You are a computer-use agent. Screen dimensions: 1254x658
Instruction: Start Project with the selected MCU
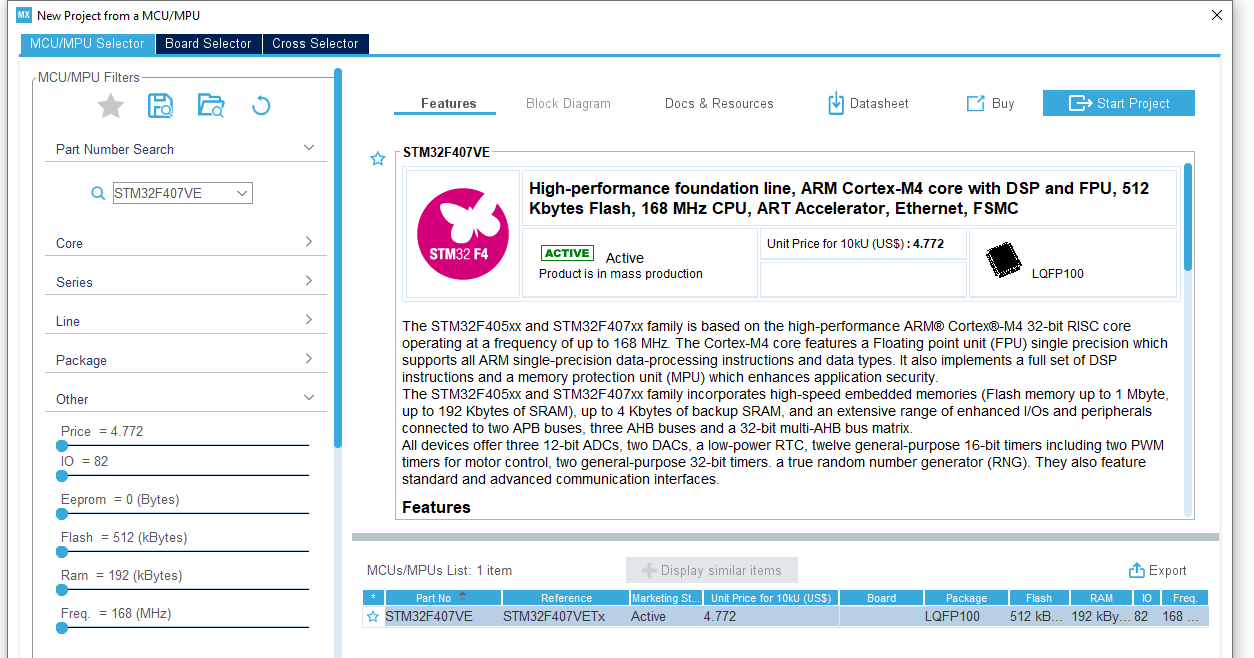pyautogui.click(x=1119, y=103)
